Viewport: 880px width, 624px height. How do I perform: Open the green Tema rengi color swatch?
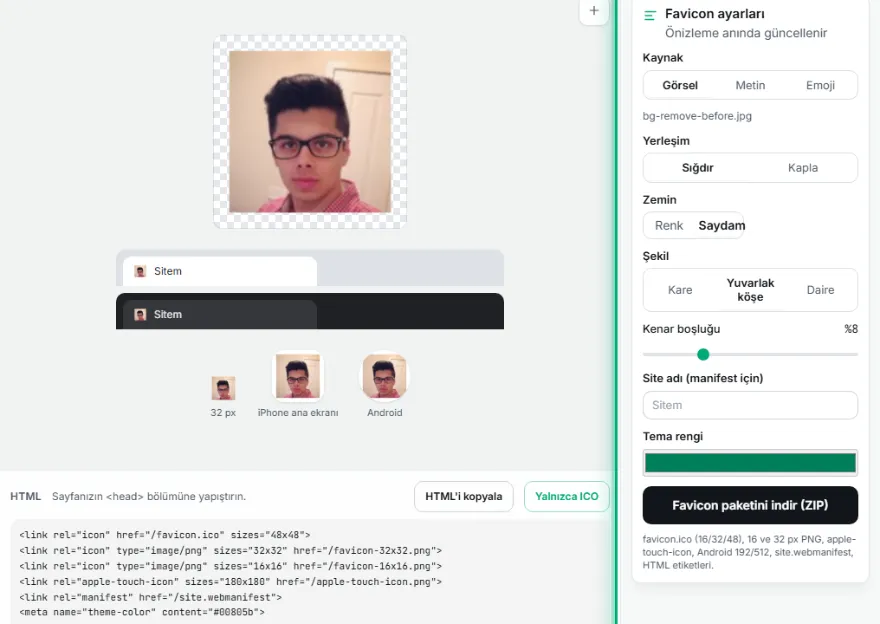tap(750, 463)
